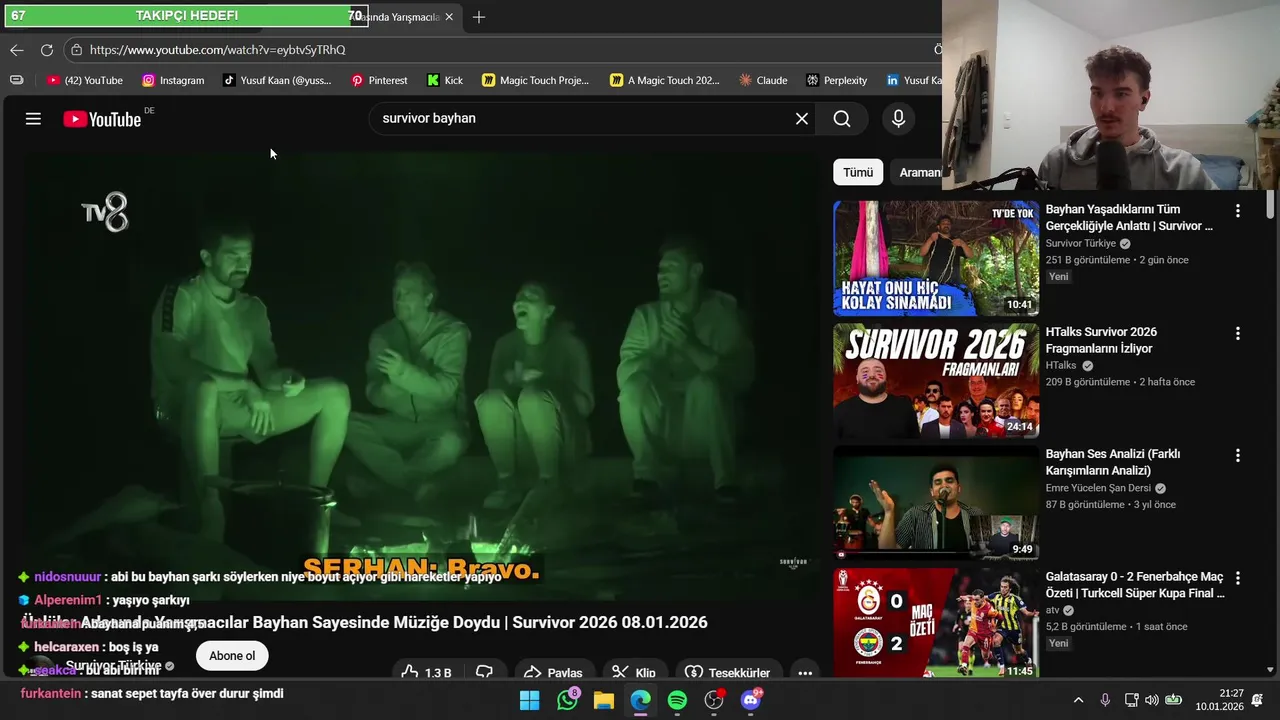Expand hidden system tray icons chevron
This screenshot has height=720, width=1280.
1078,700
